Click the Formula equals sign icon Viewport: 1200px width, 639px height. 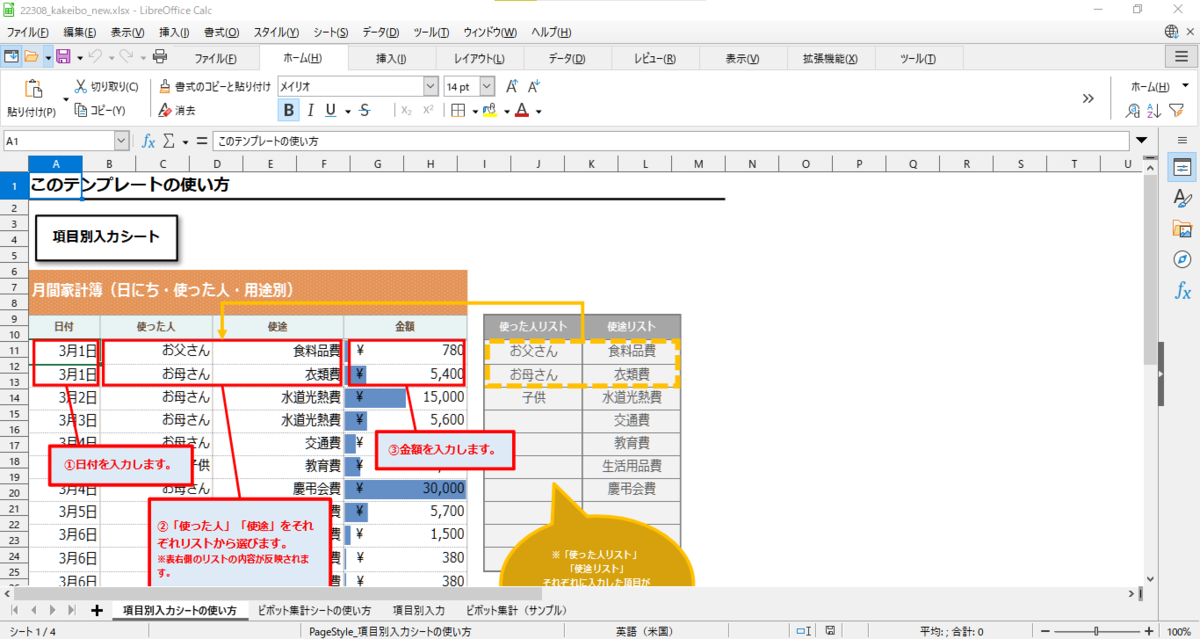click(x=202, y=141)
